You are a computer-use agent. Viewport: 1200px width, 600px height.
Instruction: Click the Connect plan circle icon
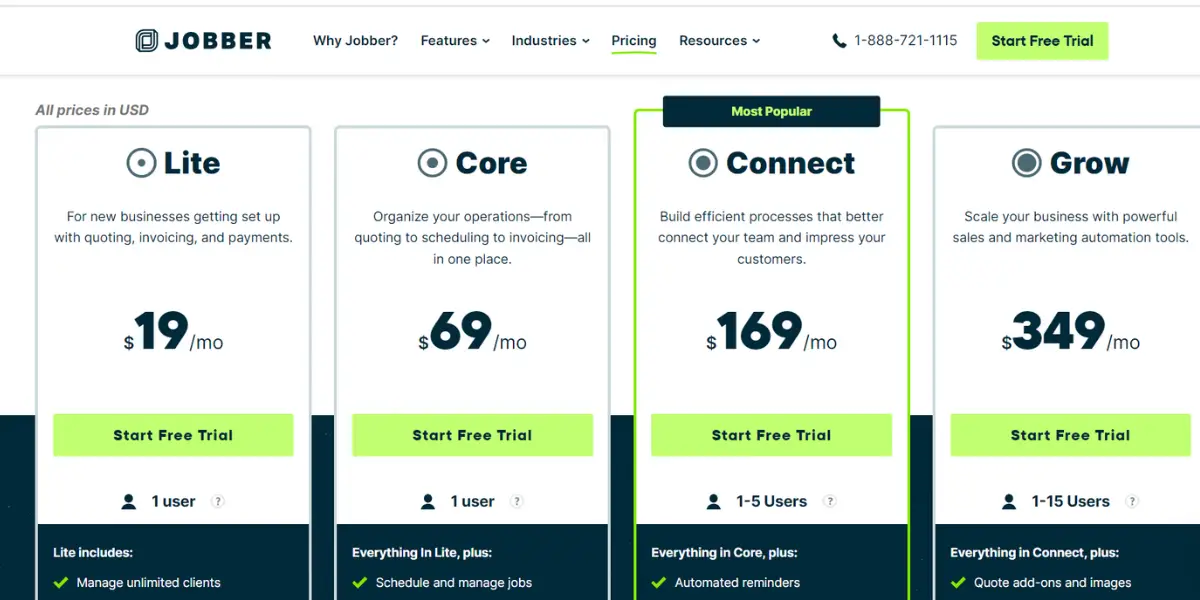pos(703,163)
